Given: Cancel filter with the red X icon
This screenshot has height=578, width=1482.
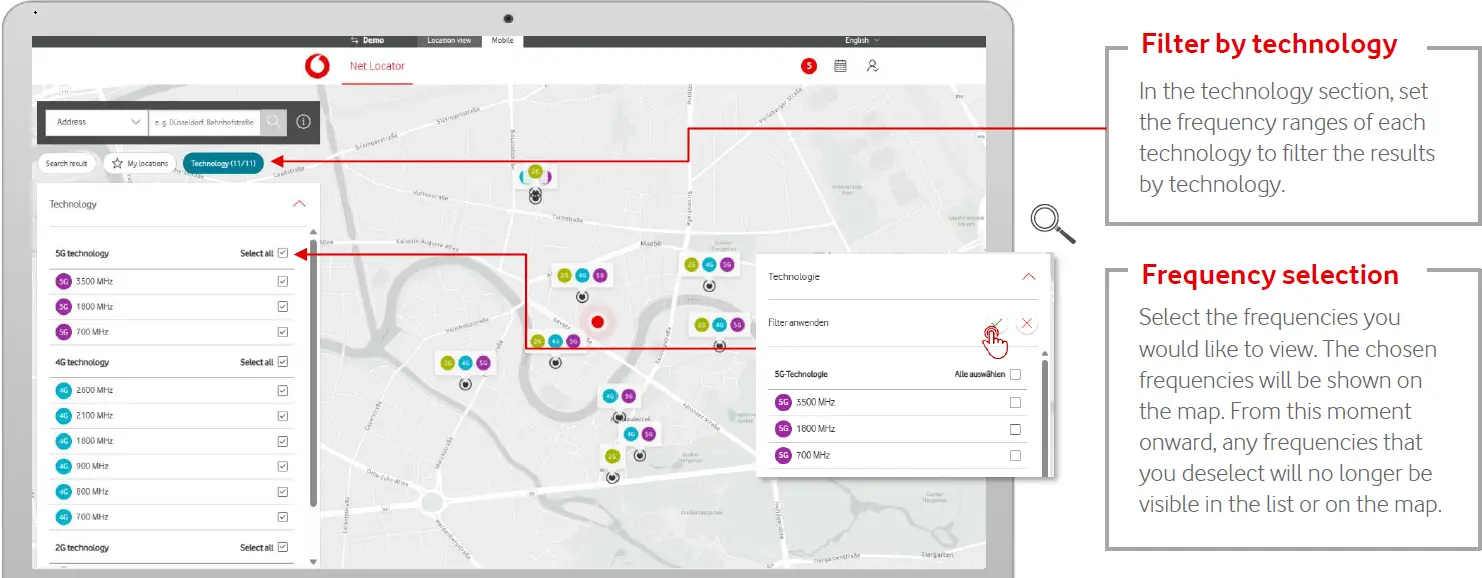Looking at the screenshot, I should click(x=1026, y=323).
